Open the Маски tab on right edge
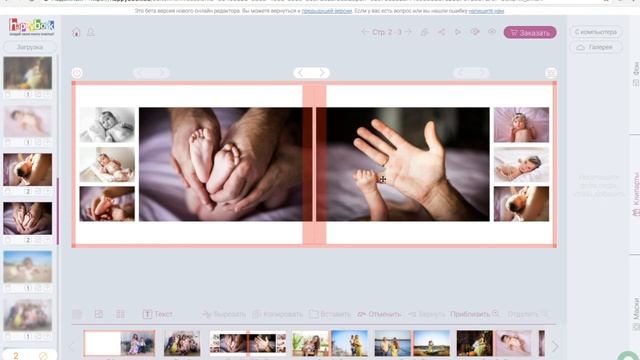Screen dimensions: 640x360 point(635,313)
